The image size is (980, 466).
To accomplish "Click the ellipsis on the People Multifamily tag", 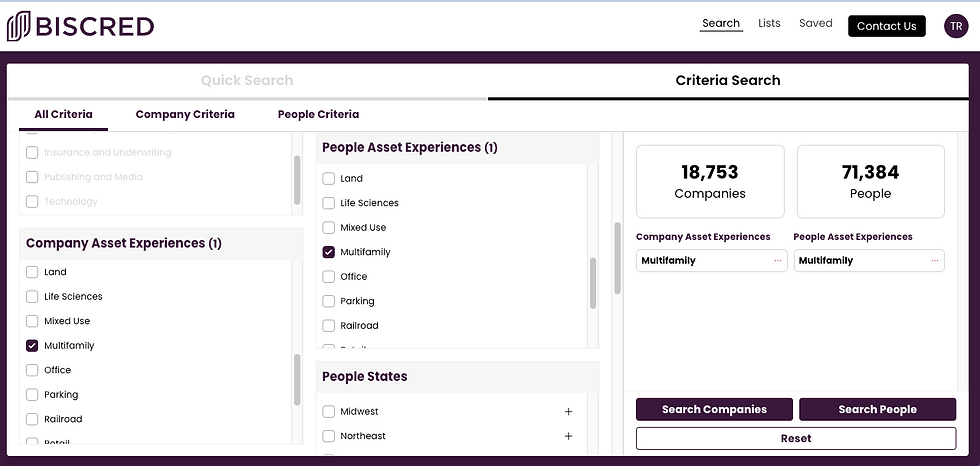I will [934, 261].
